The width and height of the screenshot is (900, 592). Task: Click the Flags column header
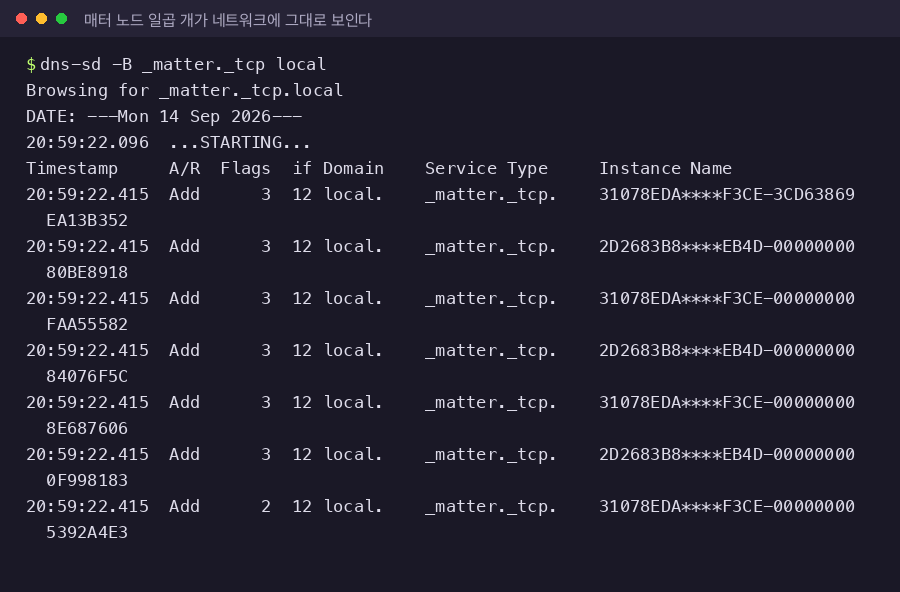(x=245, y=168)
